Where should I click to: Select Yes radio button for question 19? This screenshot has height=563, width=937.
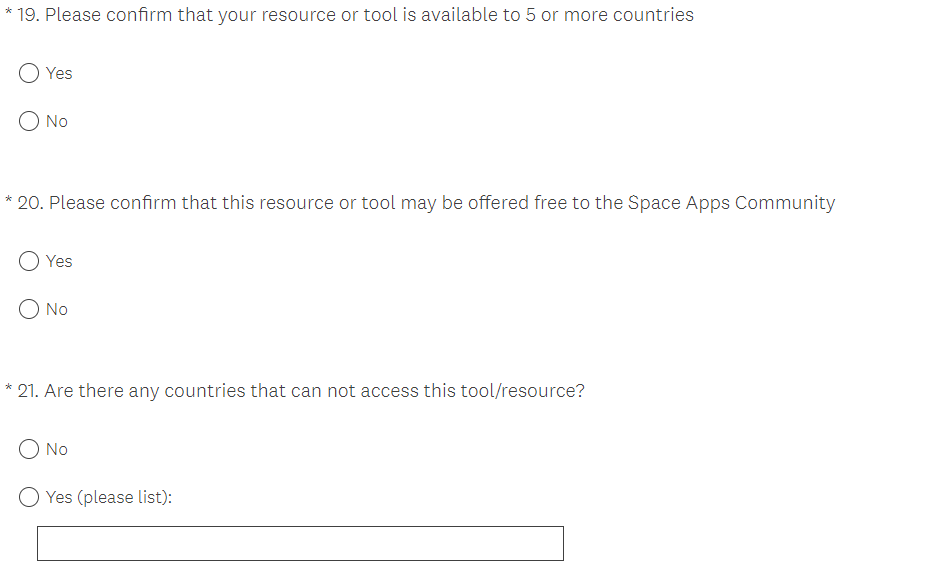(x=30, y=73)
